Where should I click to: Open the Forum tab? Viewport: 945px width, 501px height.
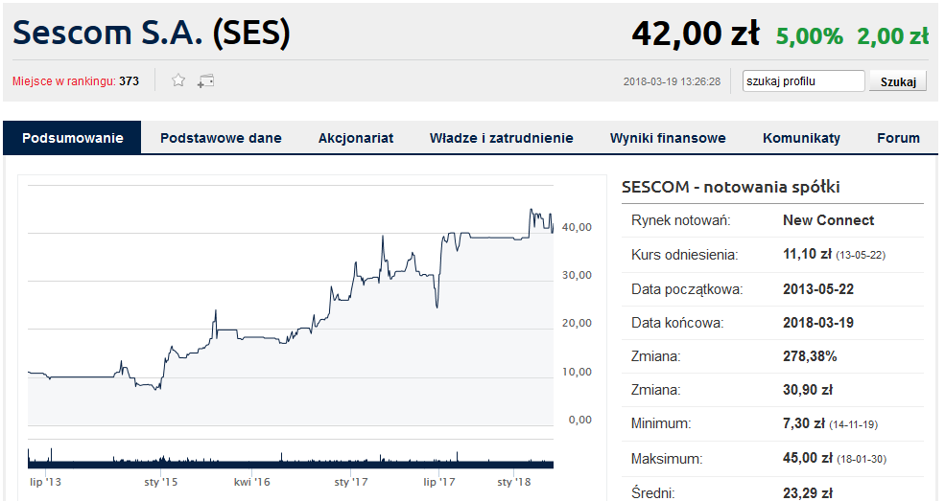[899, 137]
